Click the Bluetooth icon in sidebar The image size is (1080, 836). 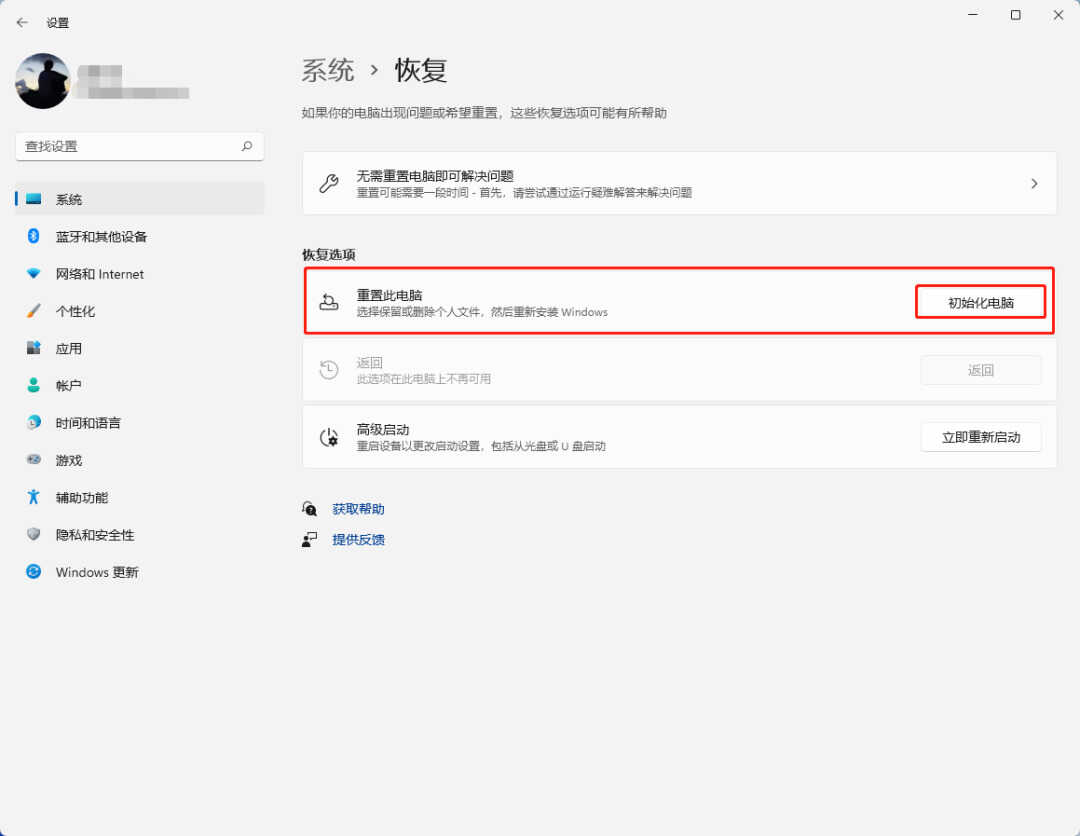(33, 236)
